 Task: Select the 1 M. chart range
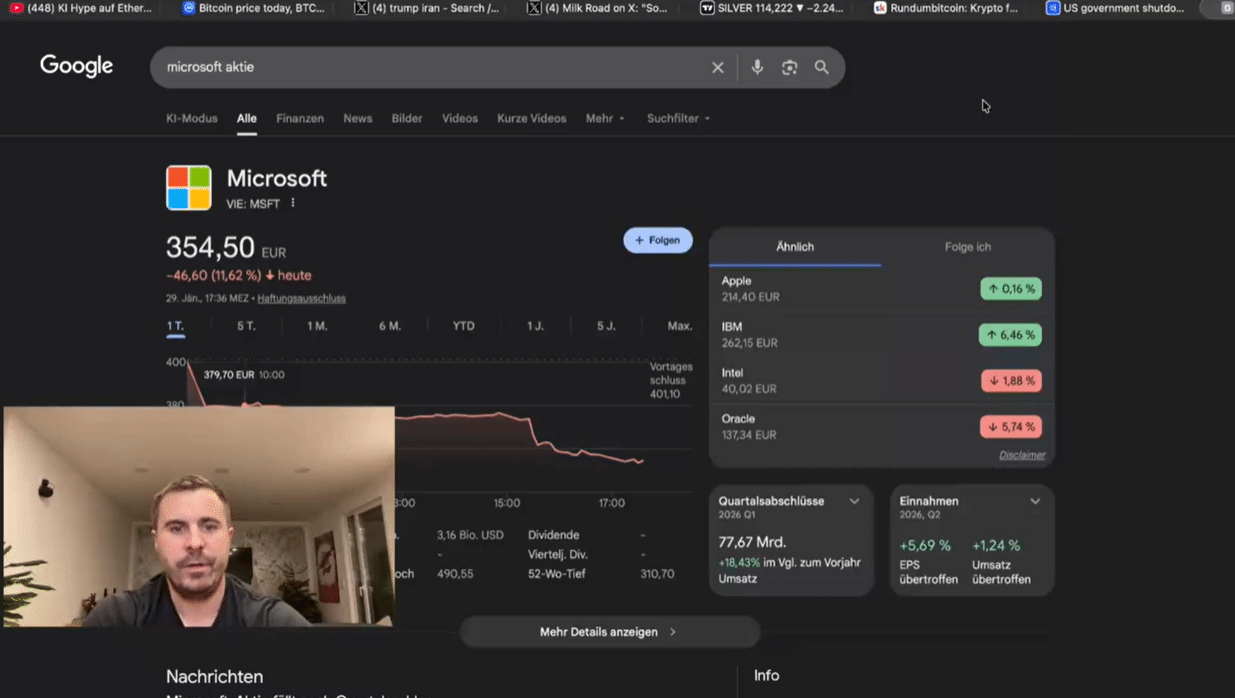coord(317,326)
